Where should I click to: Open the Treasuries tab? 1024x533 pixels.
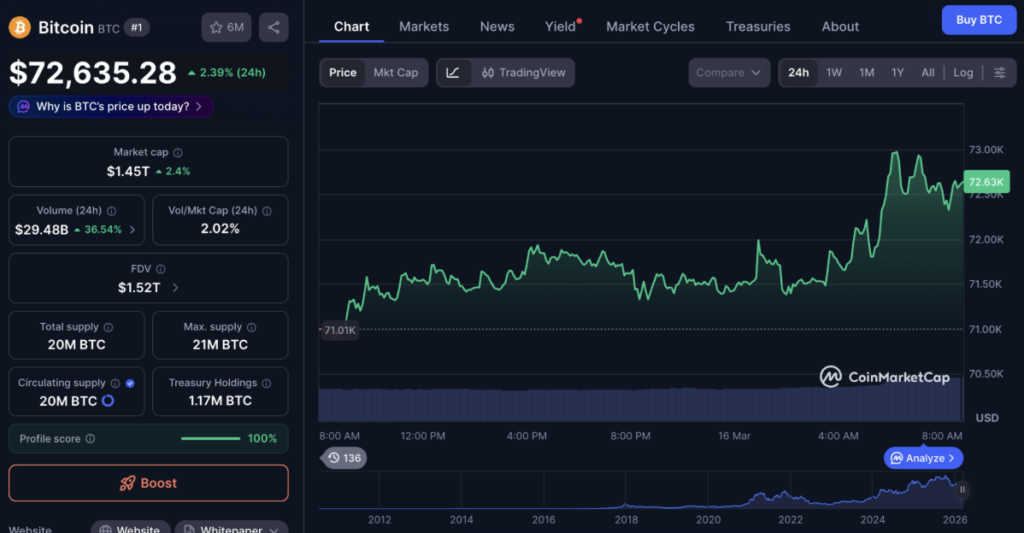click(x=758, y=27)
